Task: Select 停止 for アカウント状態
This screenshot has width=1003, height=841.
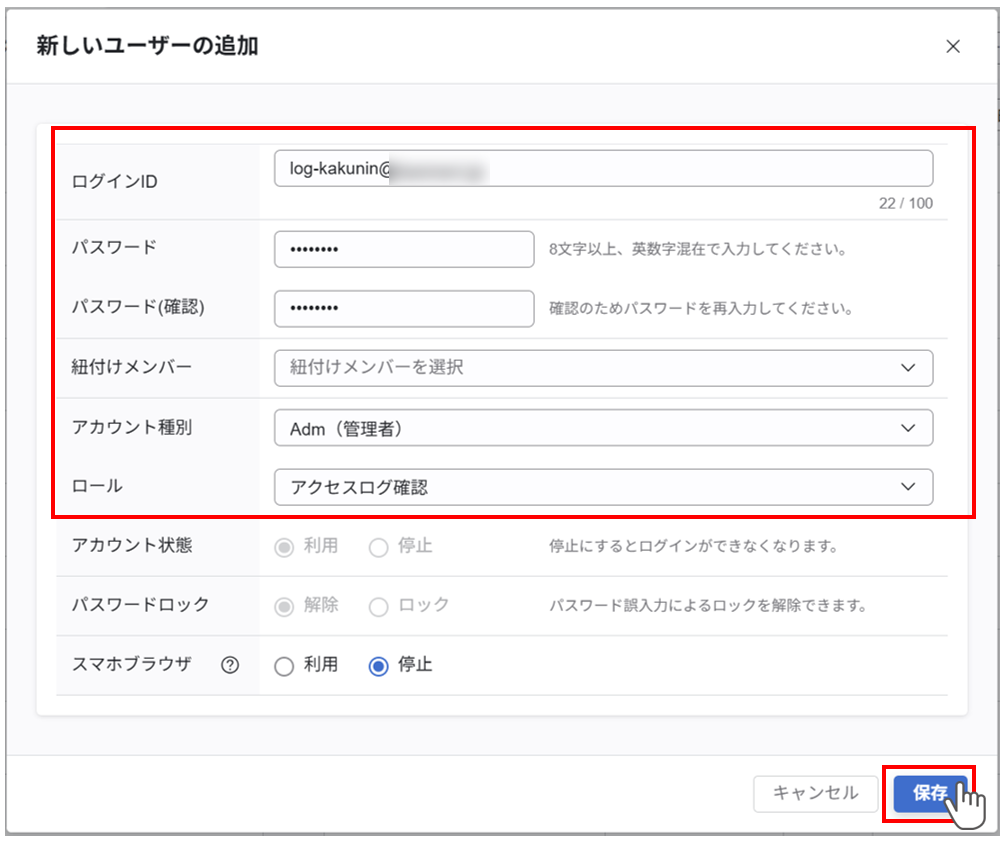Action: pyautogui.click(x=378, y=547)
